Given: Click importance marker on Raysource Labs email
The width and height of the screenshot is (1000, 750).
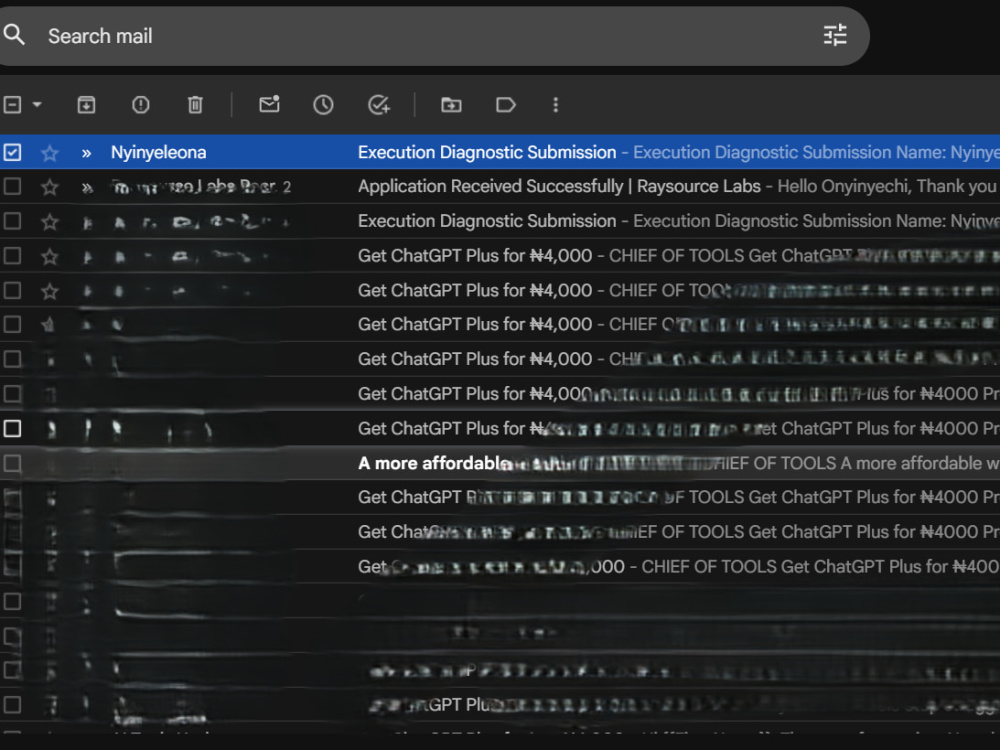Looking at the screenshot, I should click(x=87, y=188).
